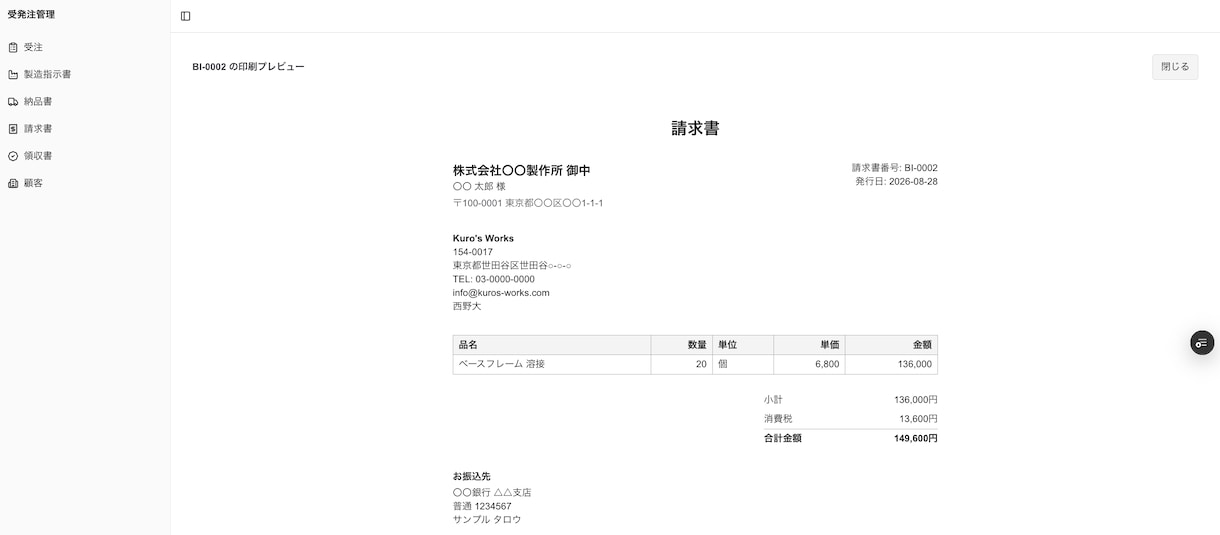The width and height of the screenshot is (1220, 535).
Task: Toggle the sidebar panel icon
Action: click(x=186, y=16)
